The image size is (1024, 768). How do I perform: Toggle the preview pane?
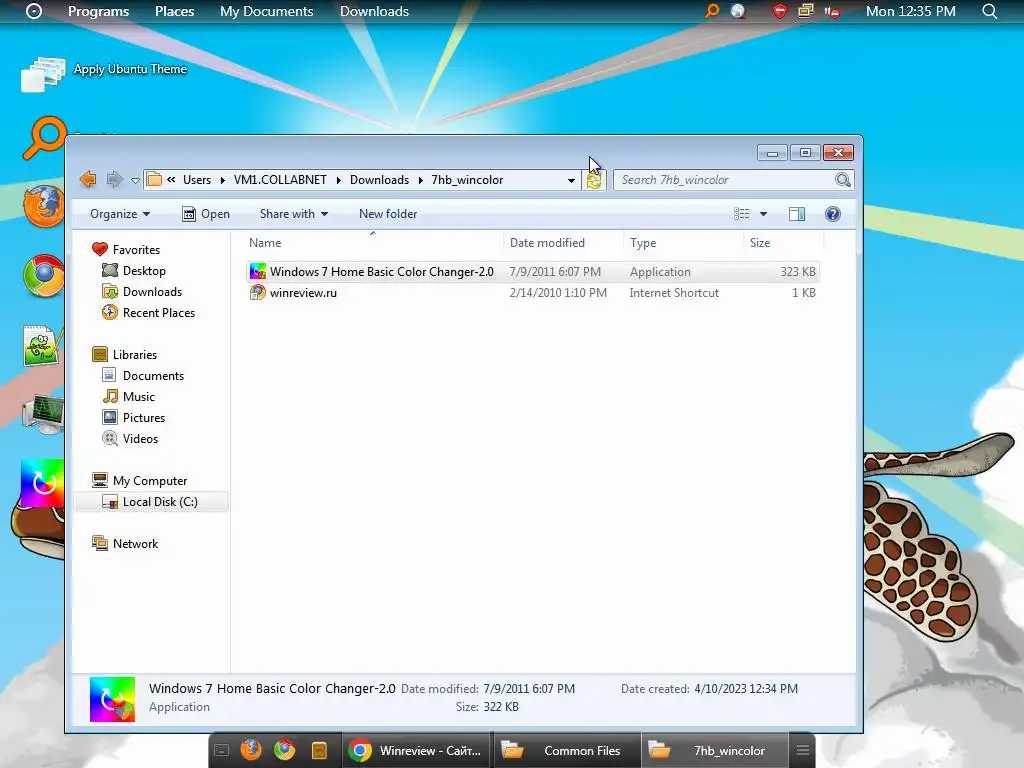[x=797, y=214]
